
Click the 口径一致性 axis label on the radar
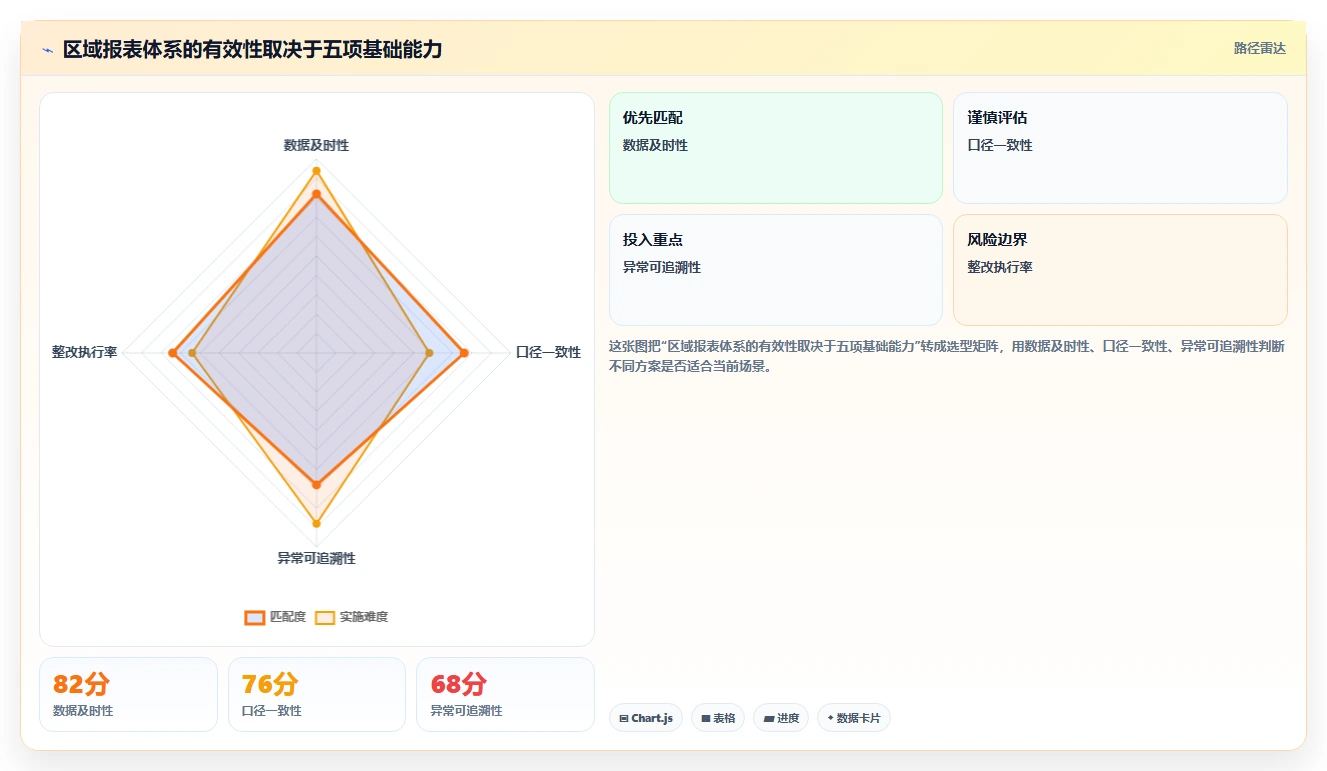(x=548, y=352)
